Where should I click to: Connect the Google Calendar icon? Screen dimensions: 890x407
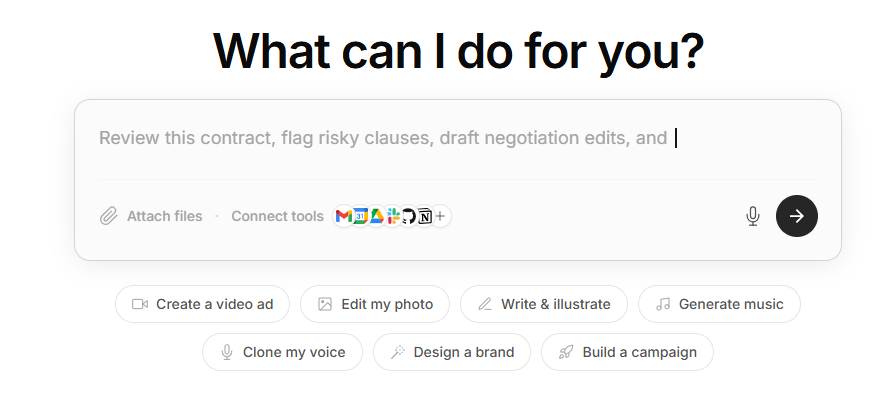(360, 216)
